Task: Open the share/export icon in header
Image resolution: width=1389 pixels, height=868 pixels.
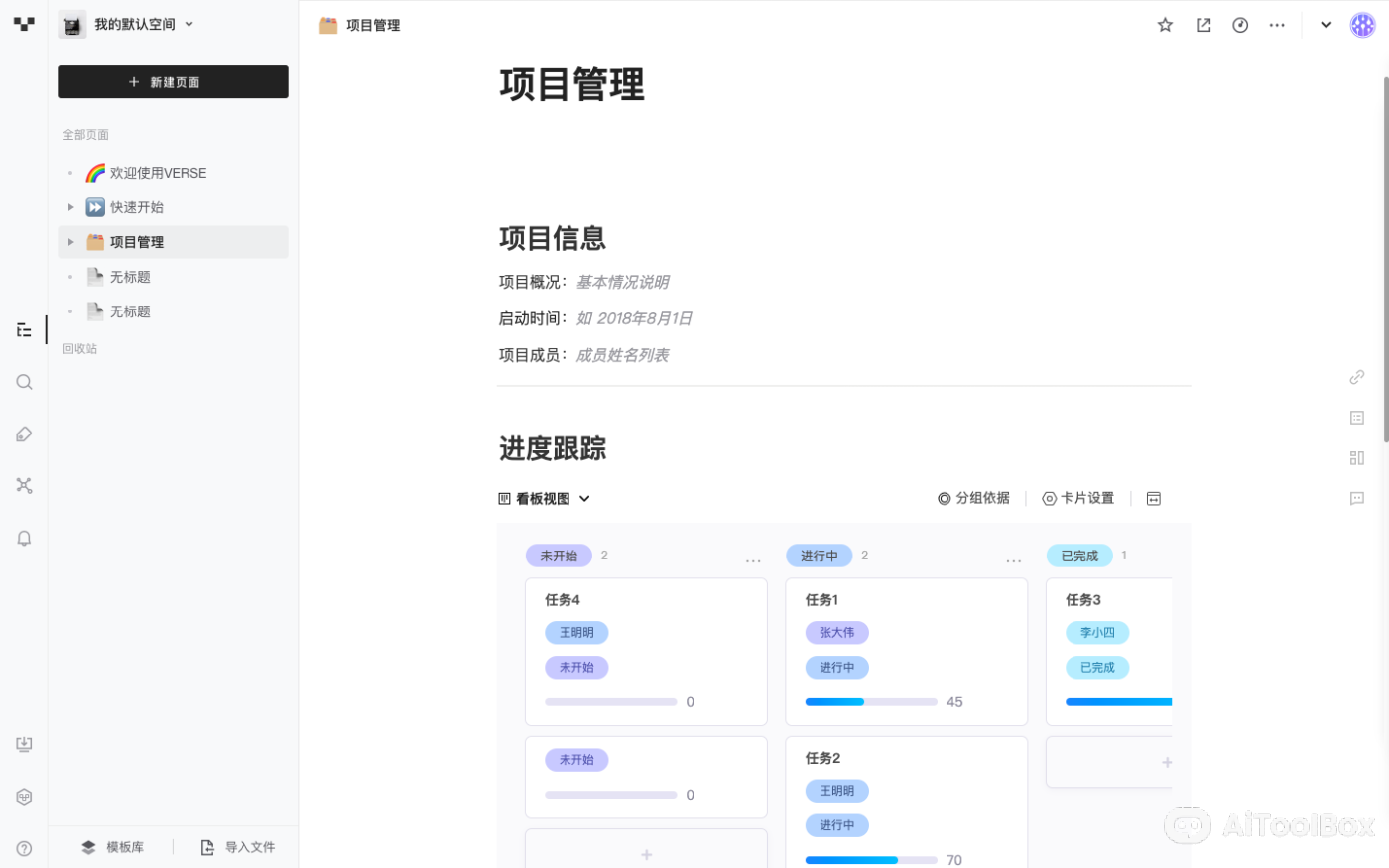Action: click(x=1203, y=25)
